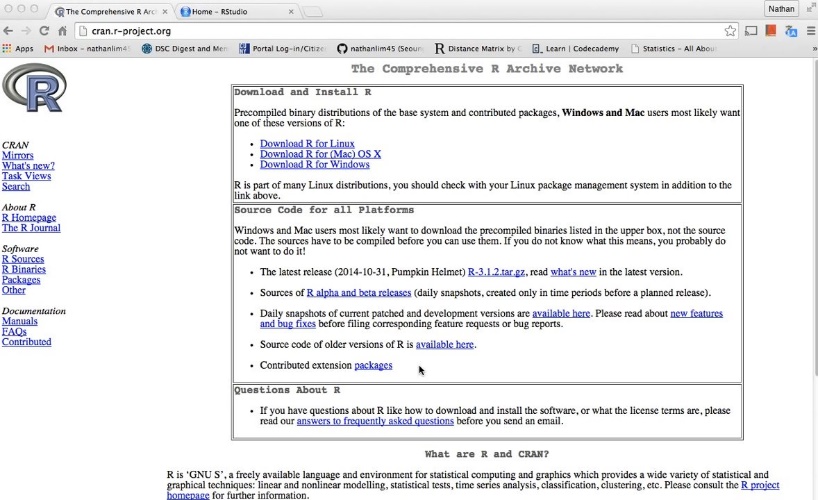This screenshot has height=500, width=818.
Task: Close The Comprehensive R Archive tab
Action: click(165, 11)
